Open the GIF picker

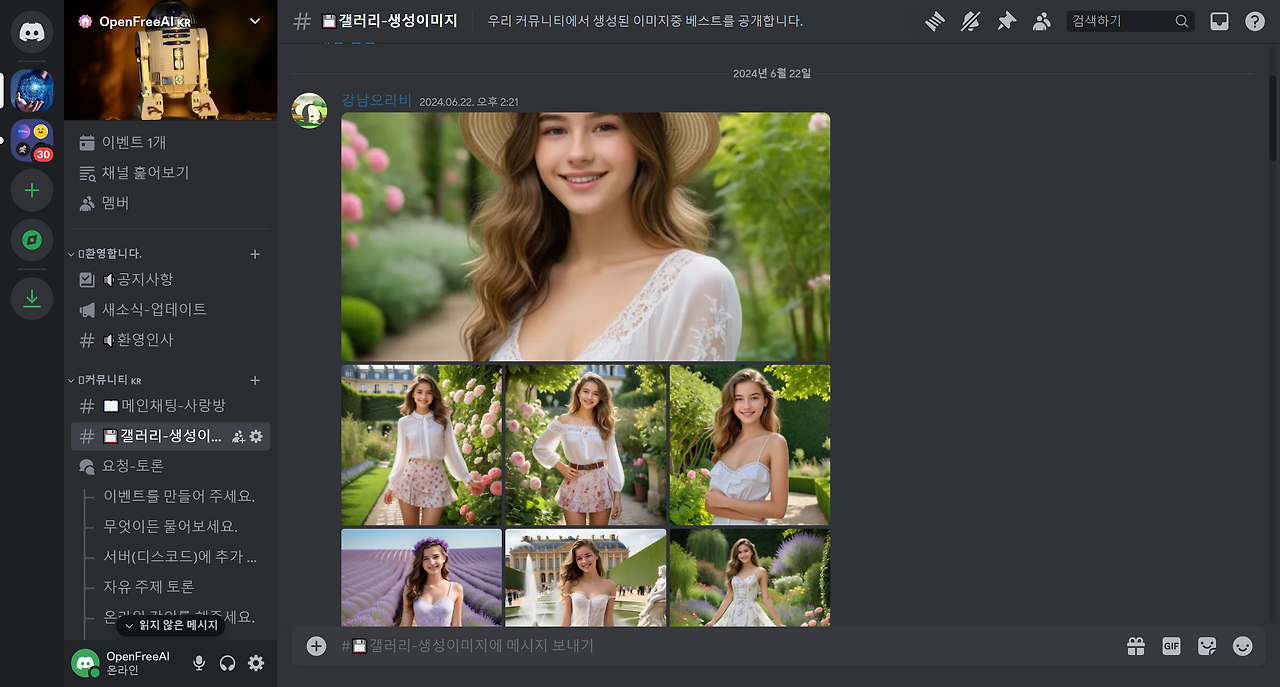tap(1170, 646)
